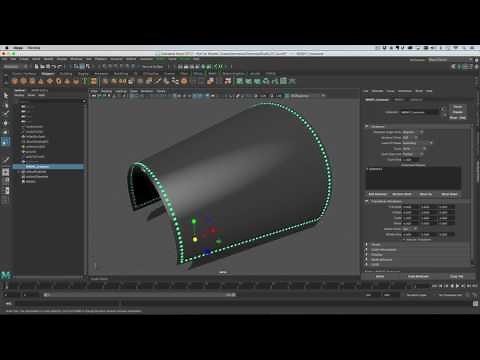Open the Attribute Editor Selected menu
The height and width of the screenshot is (360, 480).
coord(378,91)
